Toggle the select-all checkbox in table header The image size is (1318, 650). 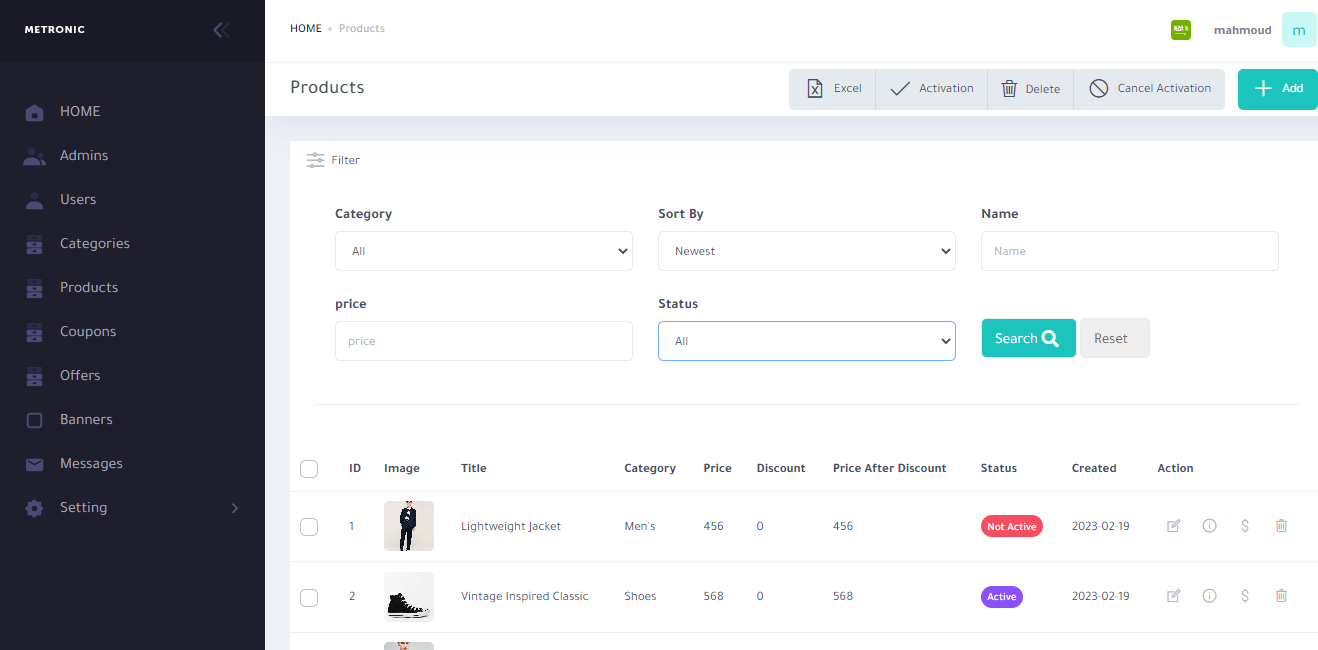(x=309, y=469)
